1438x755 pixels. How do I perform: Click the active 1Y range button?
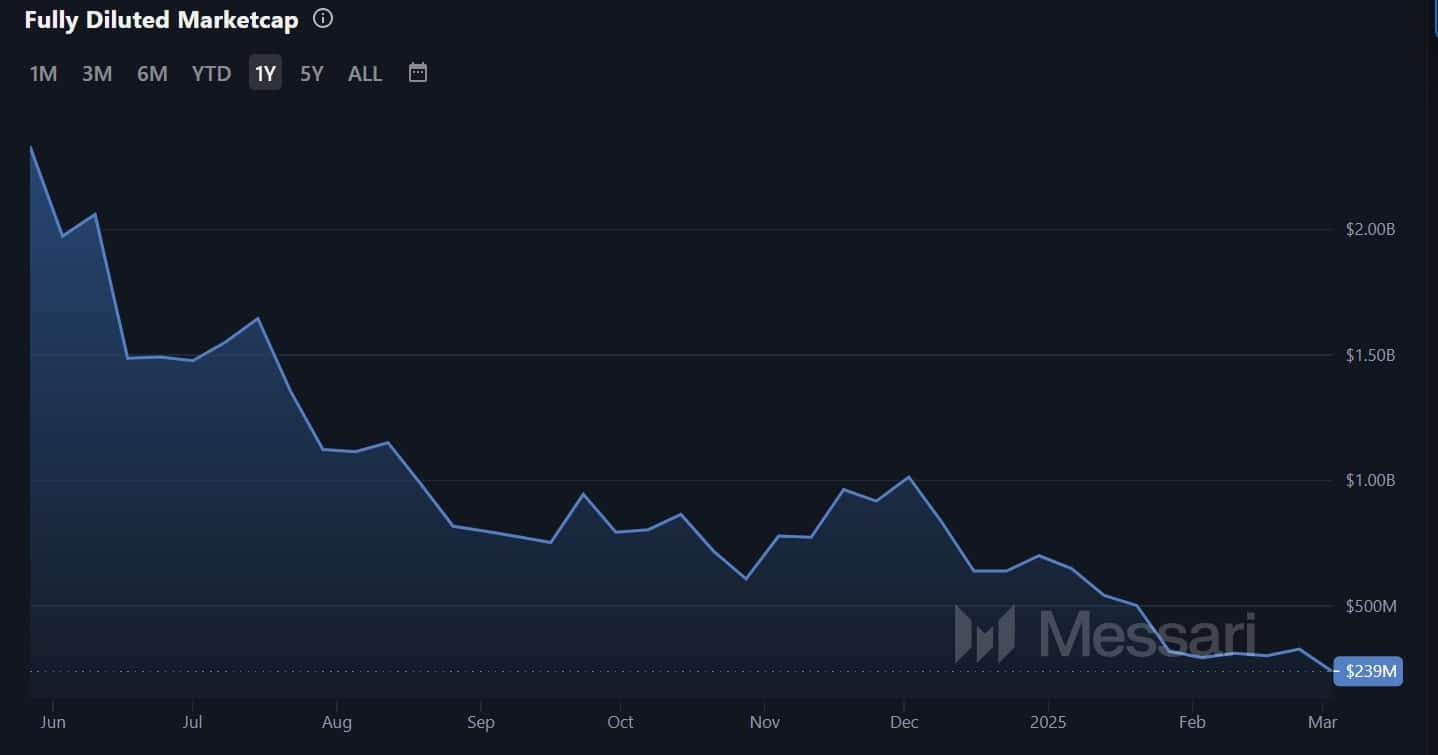(x=265, y=73)
